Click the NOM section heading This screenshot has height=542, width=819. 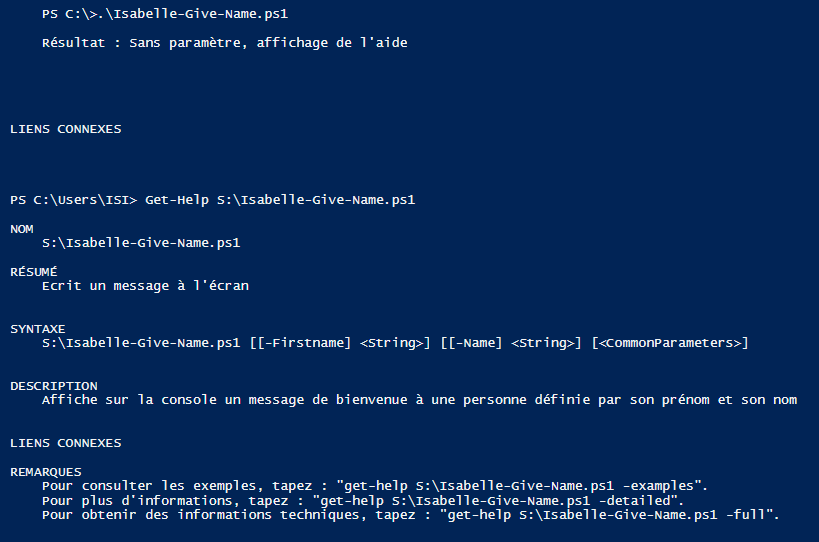(x=22, y=229)
